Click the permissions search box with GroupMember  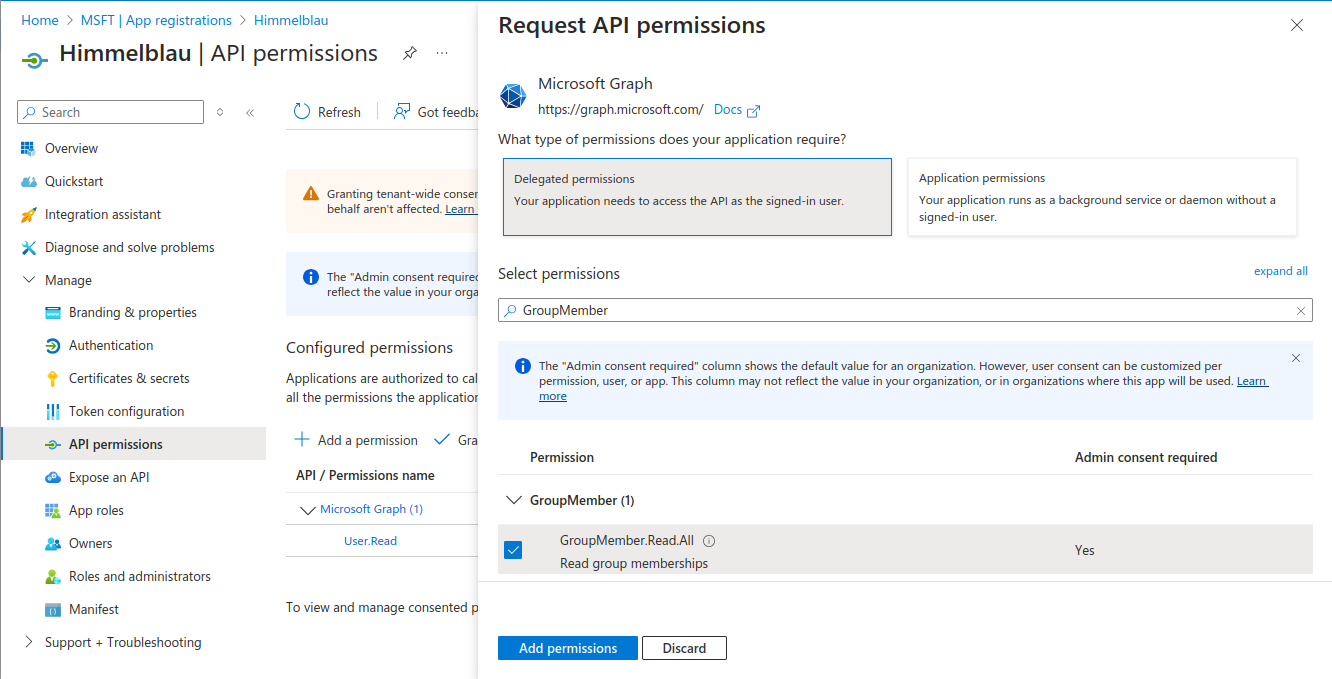coord(905,310)
